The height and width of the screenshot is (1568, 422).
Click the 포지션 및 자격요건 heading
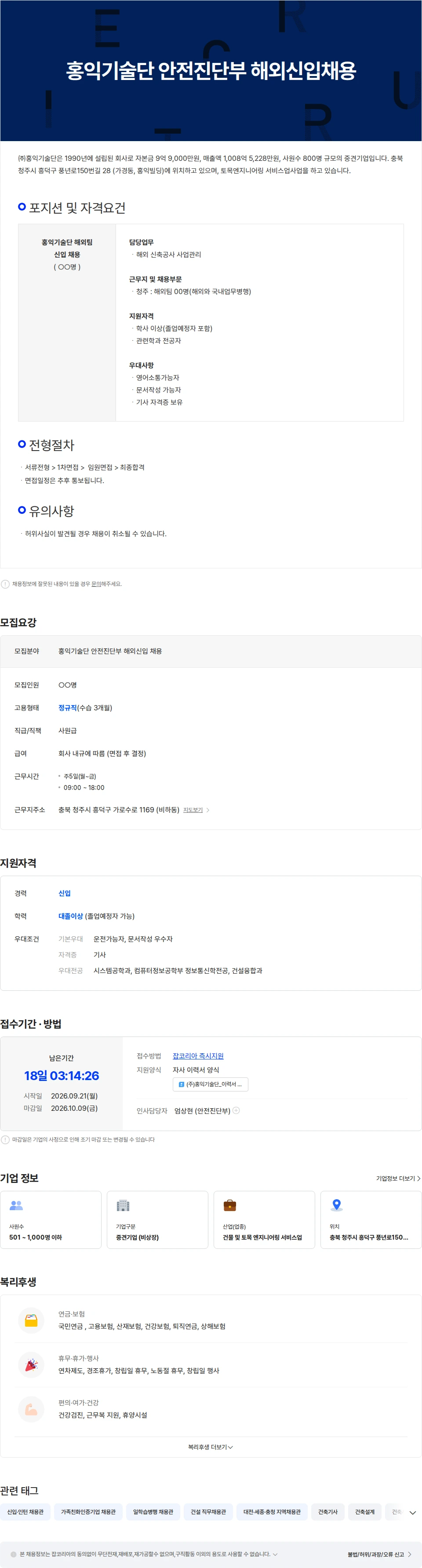pos(77,207)
